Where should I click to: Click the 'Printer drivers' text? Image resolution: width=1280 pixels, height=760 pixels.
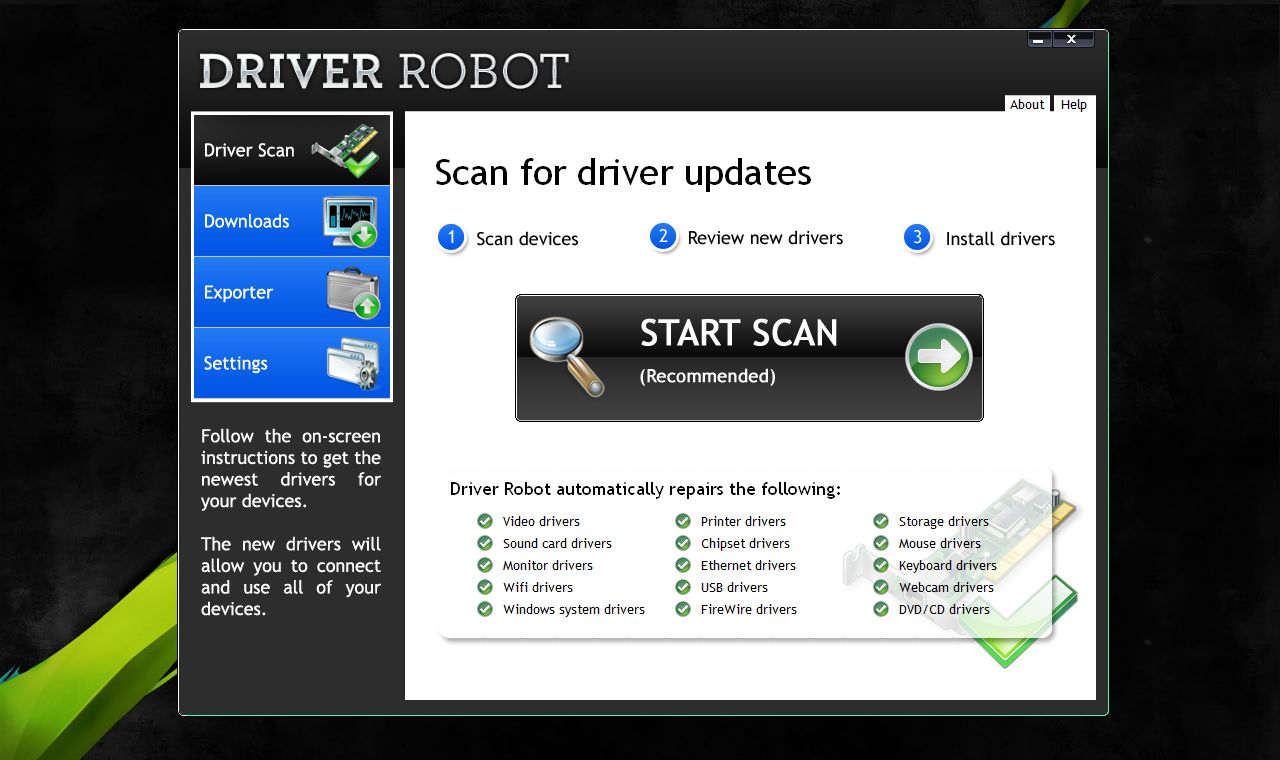(x=743, y=521)
